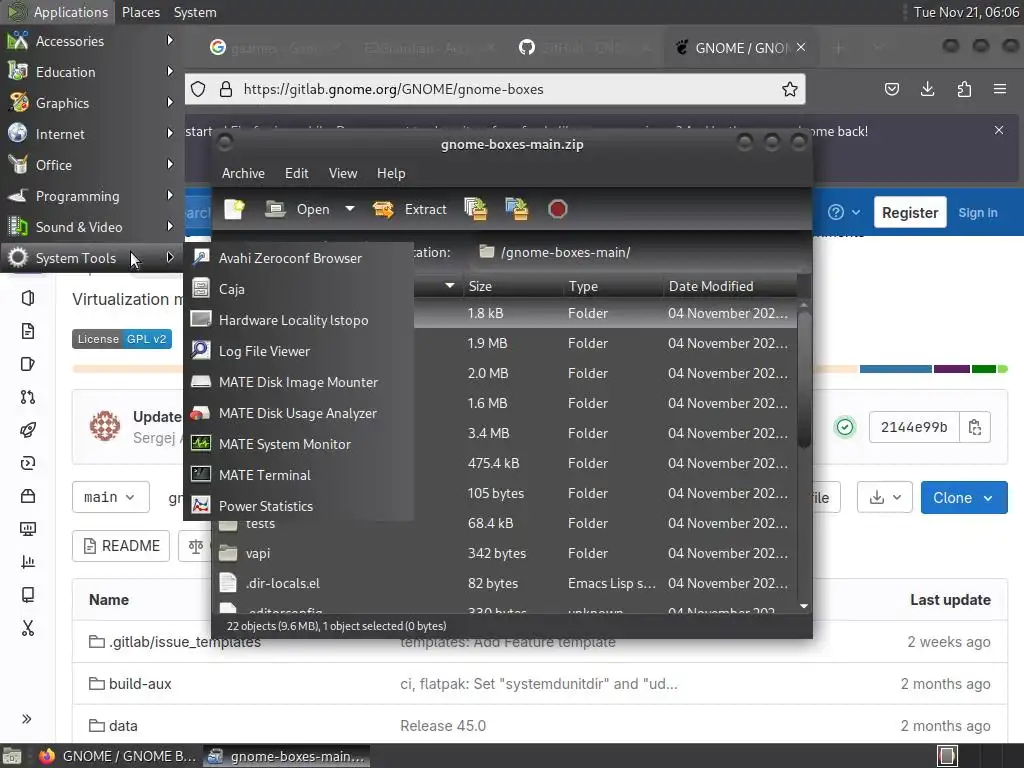Viewport: 1024px width, 768px height.
Task: Click the add files to archive icon
Action: tap(475, 209)
